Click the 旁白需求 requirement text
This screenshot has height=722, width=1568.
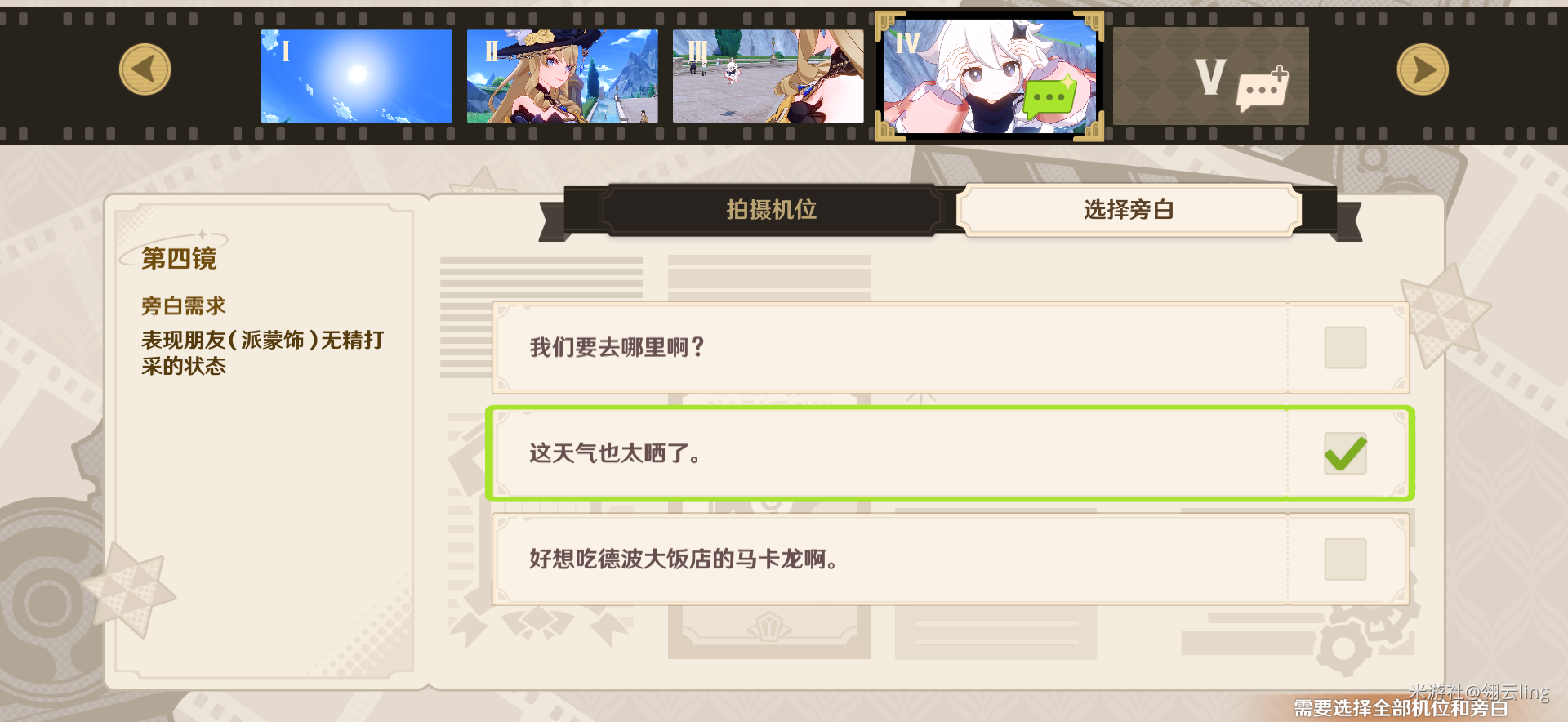coord(184,305)
